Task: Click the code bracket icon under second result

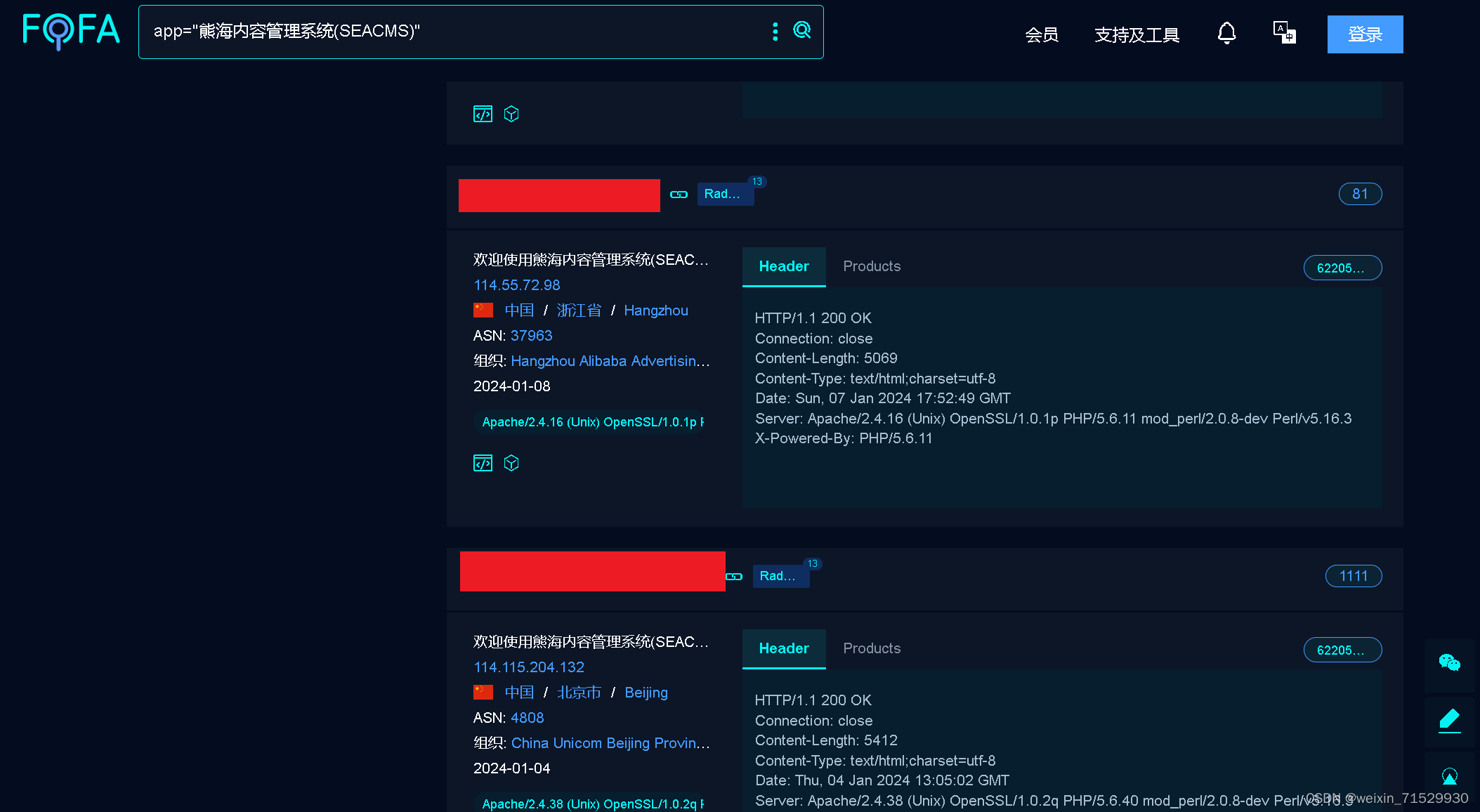Action: pyautogui.click(x=483, y=463)
